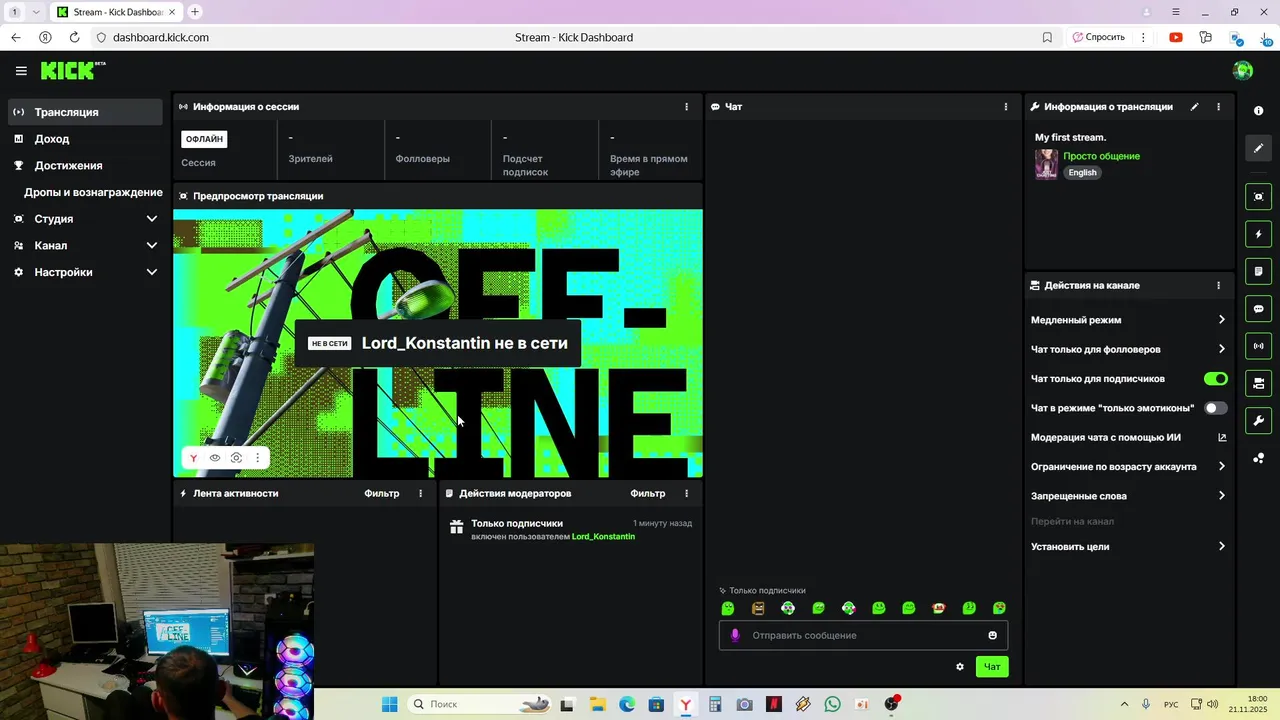The image size is (1280, 720).
Task: Click the Просто общение category link
Action: [1101, 156]
